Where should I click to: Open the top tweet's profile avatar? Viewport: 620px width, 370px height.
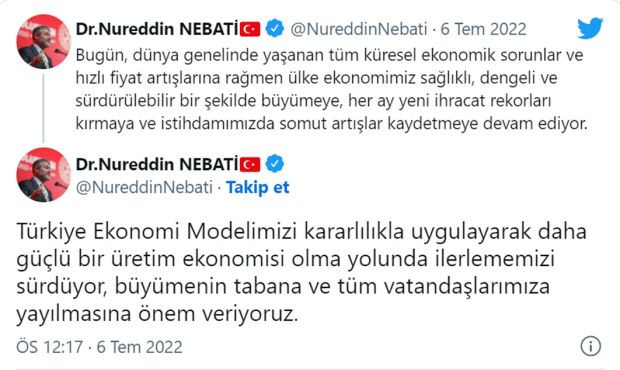tap(43, 42)
